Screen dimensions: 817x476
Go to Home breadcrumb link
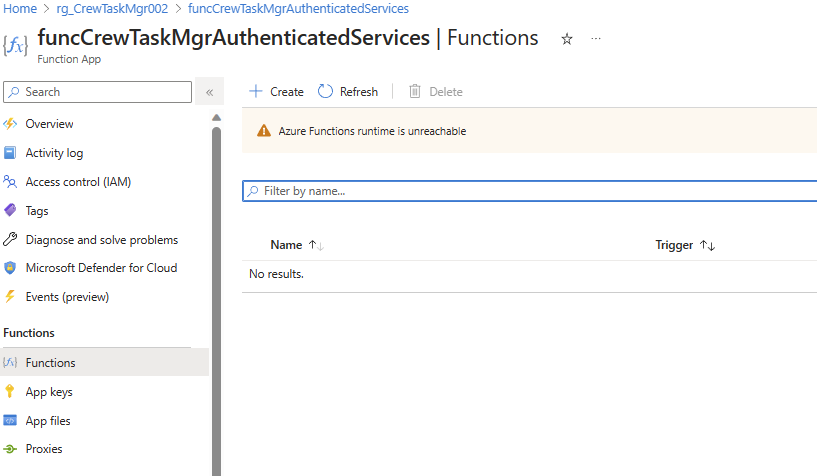(20, 9)
